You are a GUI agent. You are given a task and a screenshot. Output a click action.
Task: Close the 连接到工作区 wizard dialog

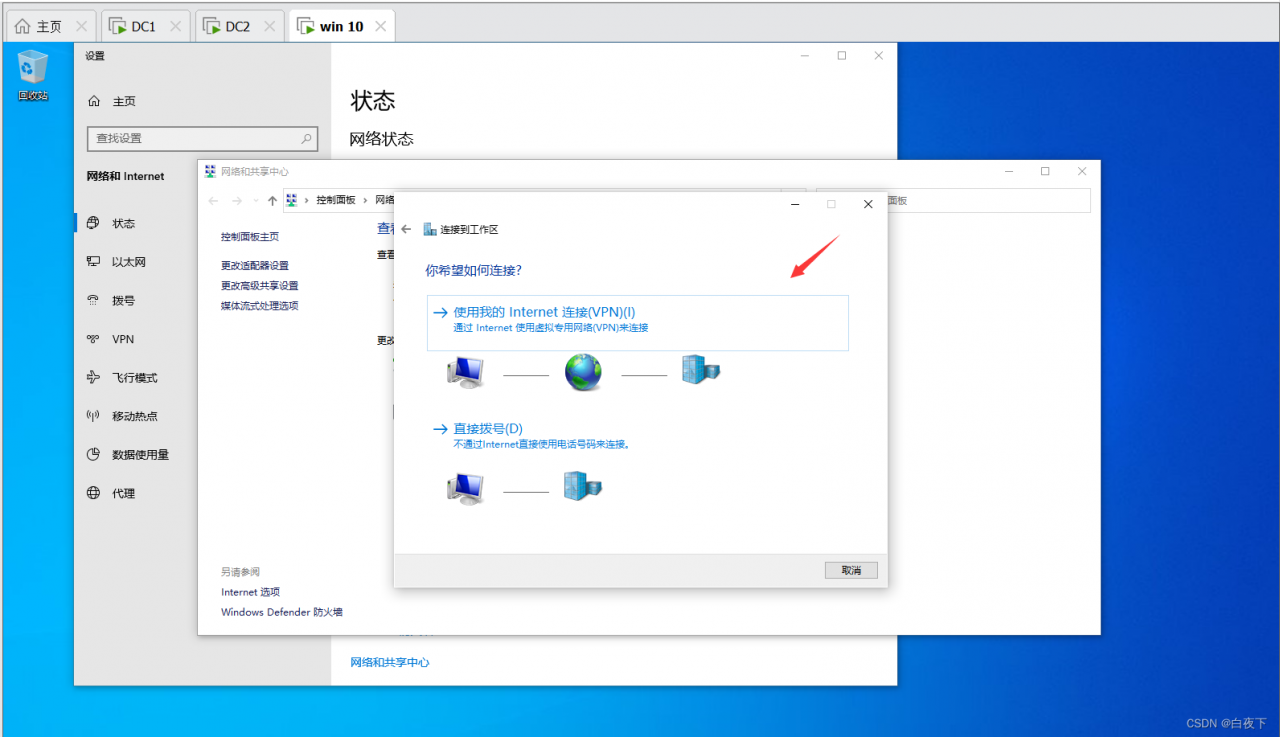[868, 204]
